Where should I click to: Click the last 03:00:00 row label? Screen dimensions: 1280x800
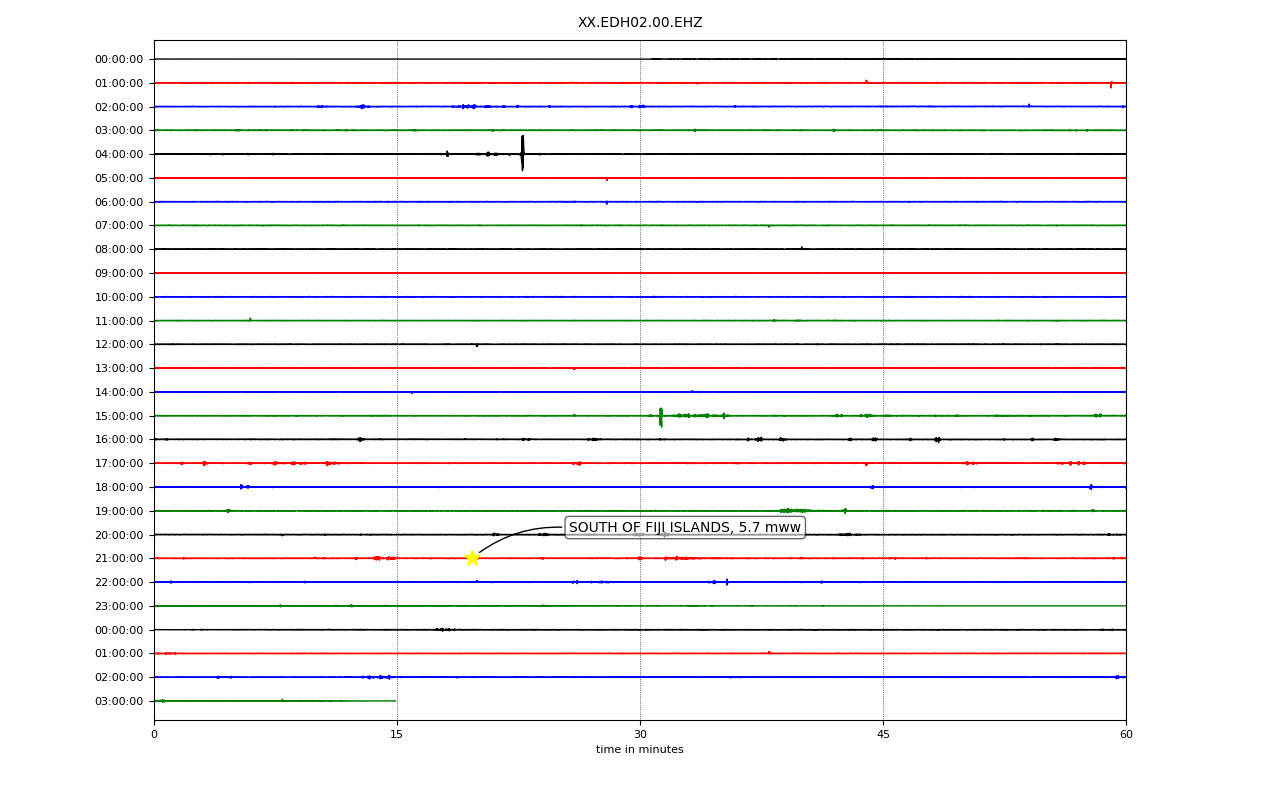click(x=119, y=701)
